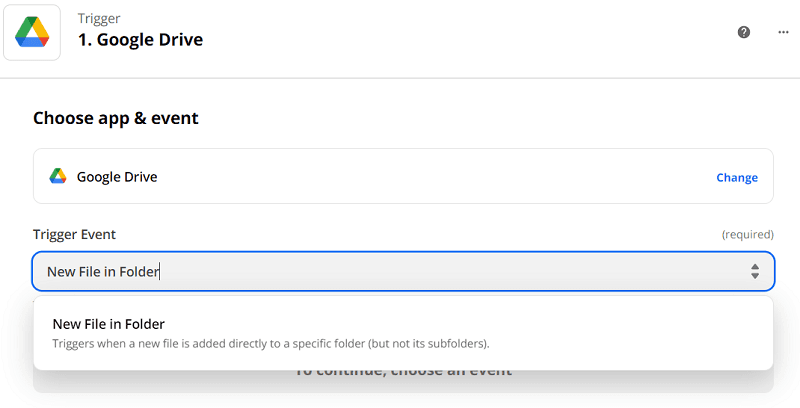Image resolution: width=800 pixels, height=408 pixels.
Task: Click the "(required)" indicator text
Action: (747, 235)
